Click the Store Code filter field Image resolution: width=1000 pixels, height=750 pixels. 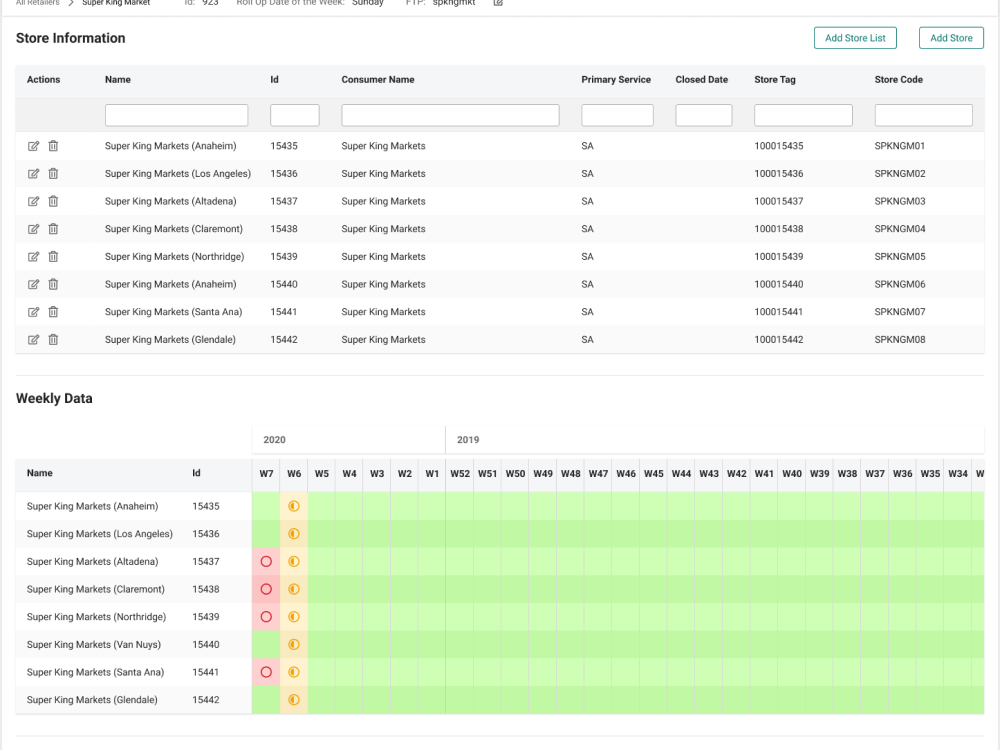pyautogui.click(x=923, y=115)
